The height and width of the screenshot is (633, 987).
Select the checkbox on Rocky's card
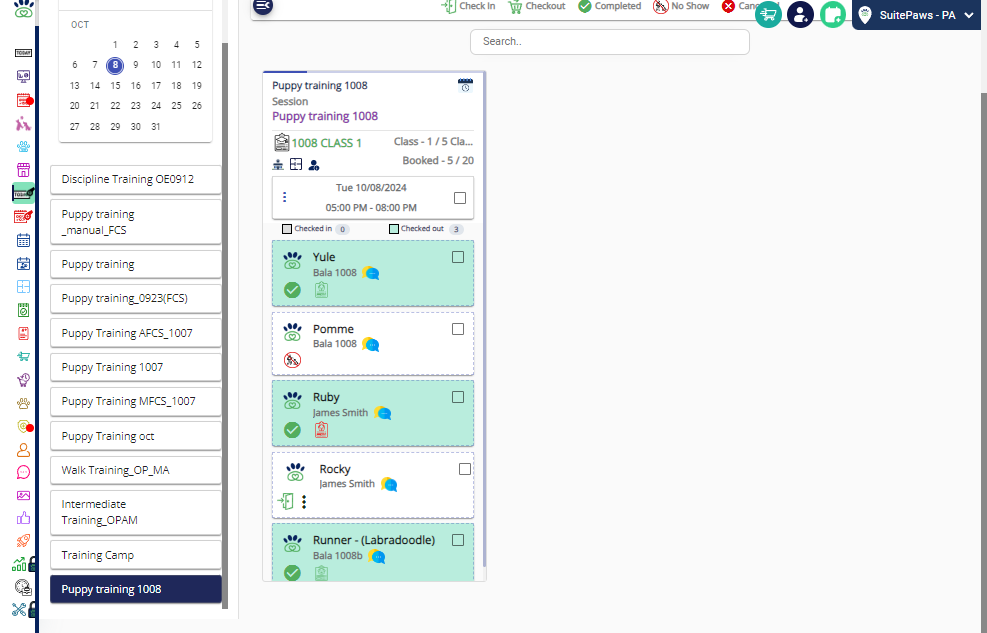(465, 469)
